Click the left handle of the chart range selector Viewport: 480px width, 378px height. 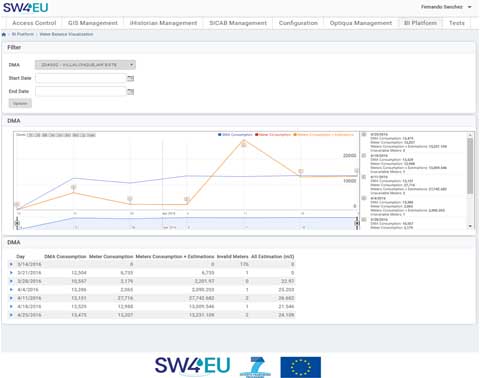(x=17, y=223)
